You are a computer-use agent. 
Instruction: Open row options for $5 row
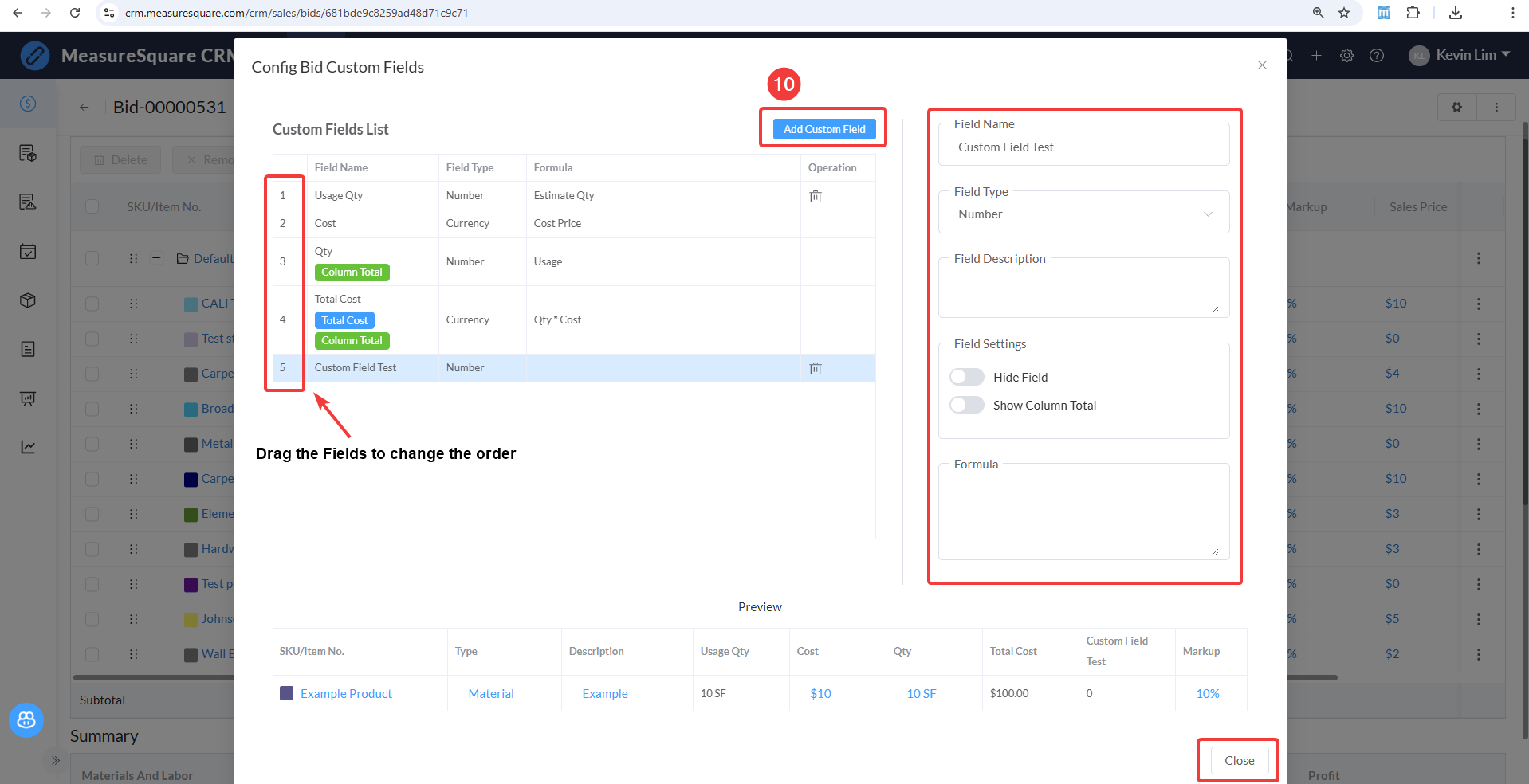click(x=1479, y=619)
